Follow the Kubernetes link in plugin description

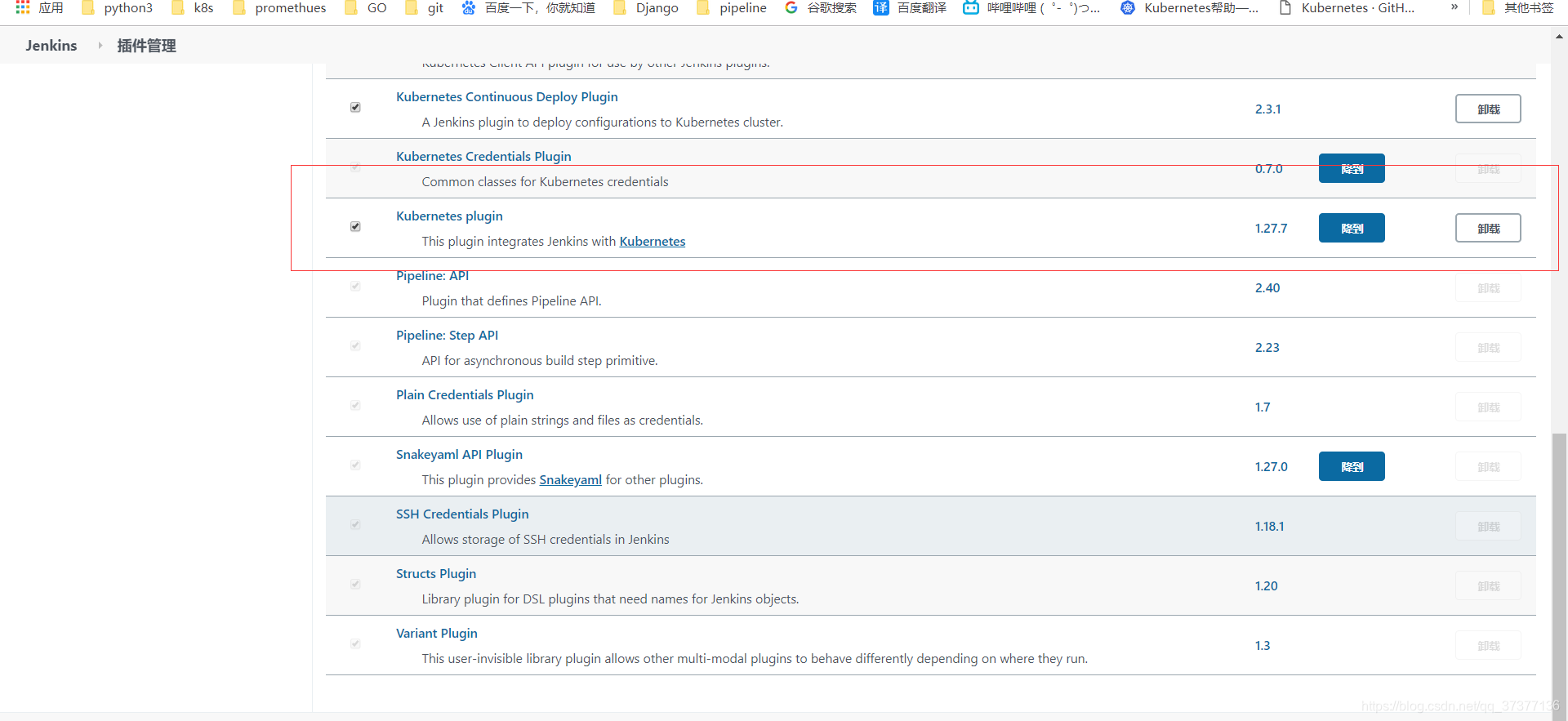point(653,242)
